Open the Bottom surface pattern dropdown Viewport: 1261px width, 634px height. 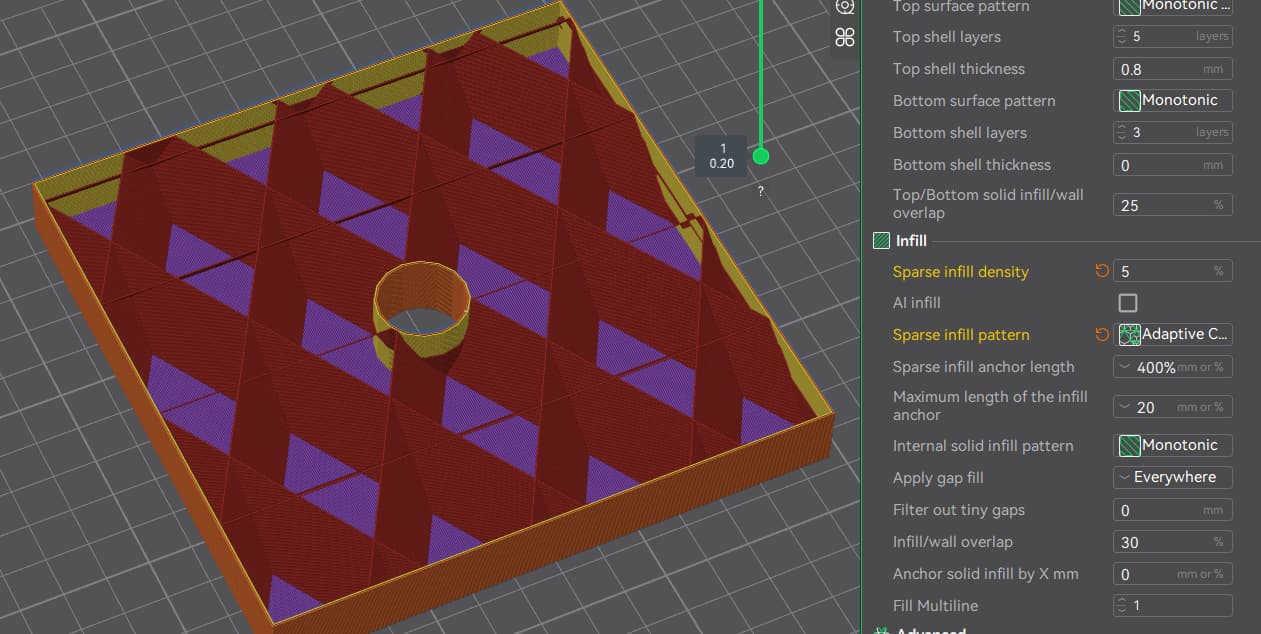click(x=1172, y=101)
